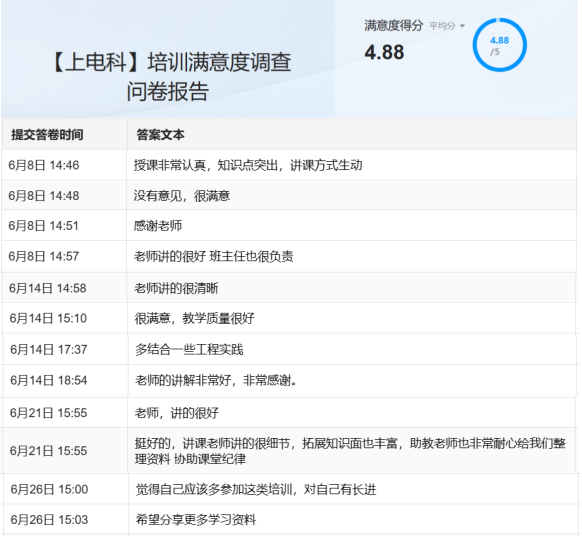Click the answer 很满意,教学质量很好
Image resolution: width=582 pixels, height=537 pixels.
[x=194, y=318]
